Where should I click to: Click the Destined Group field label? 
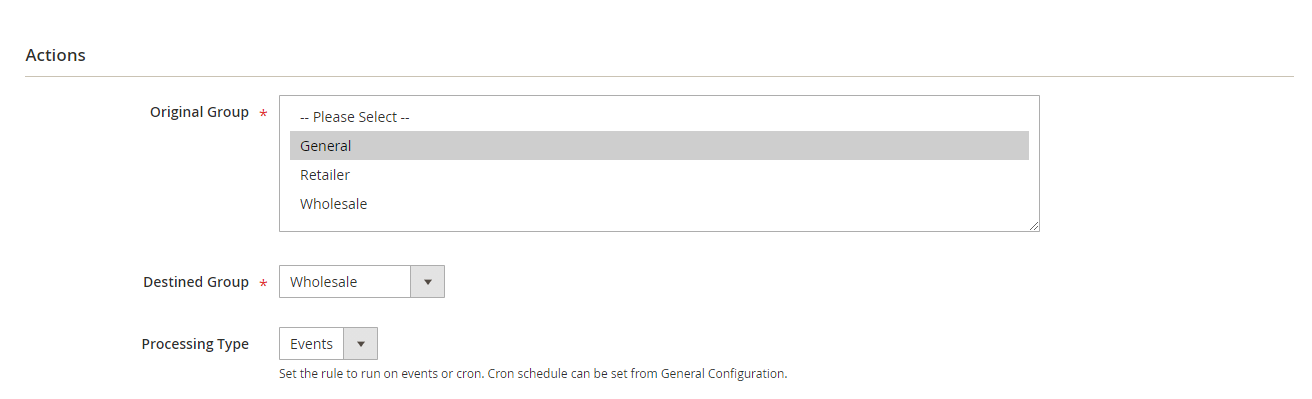pos(196,282)
